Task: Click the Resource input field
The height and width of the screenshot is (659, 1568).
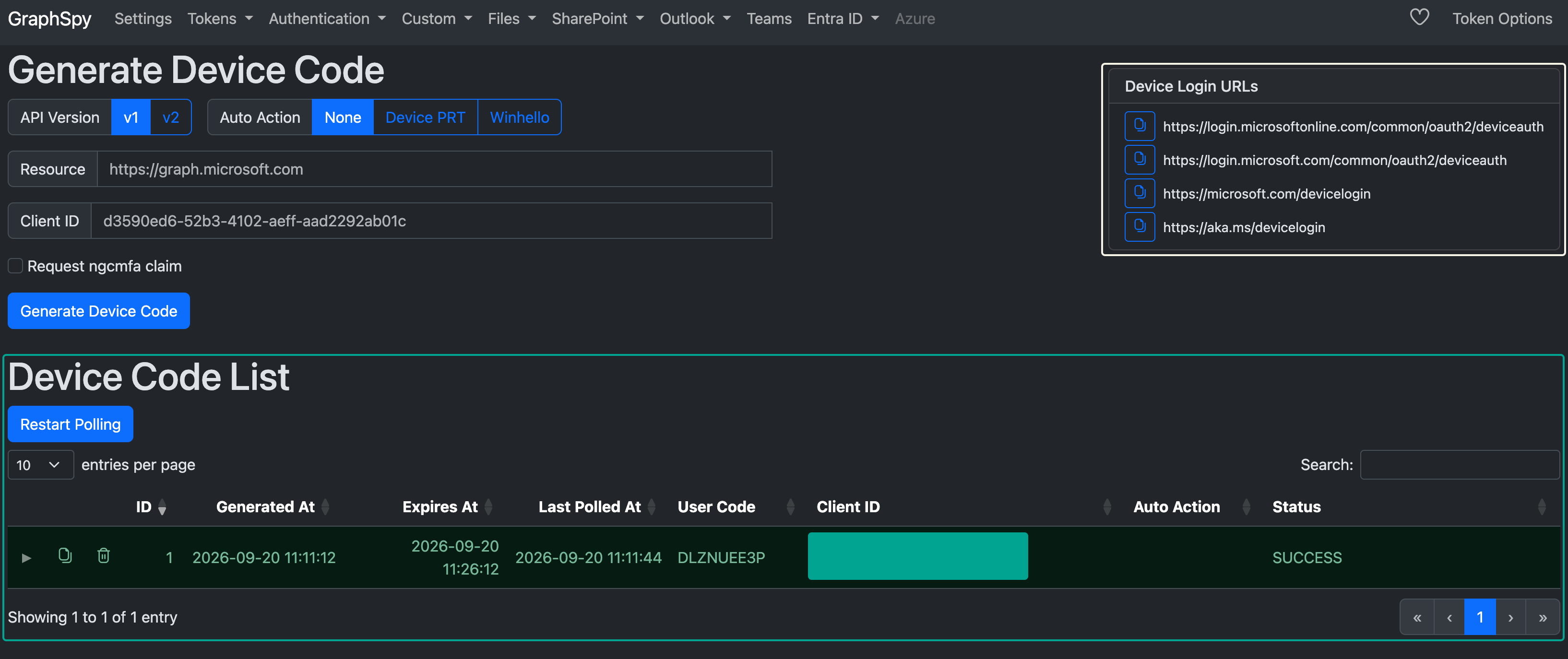Action: pos(434,168)
